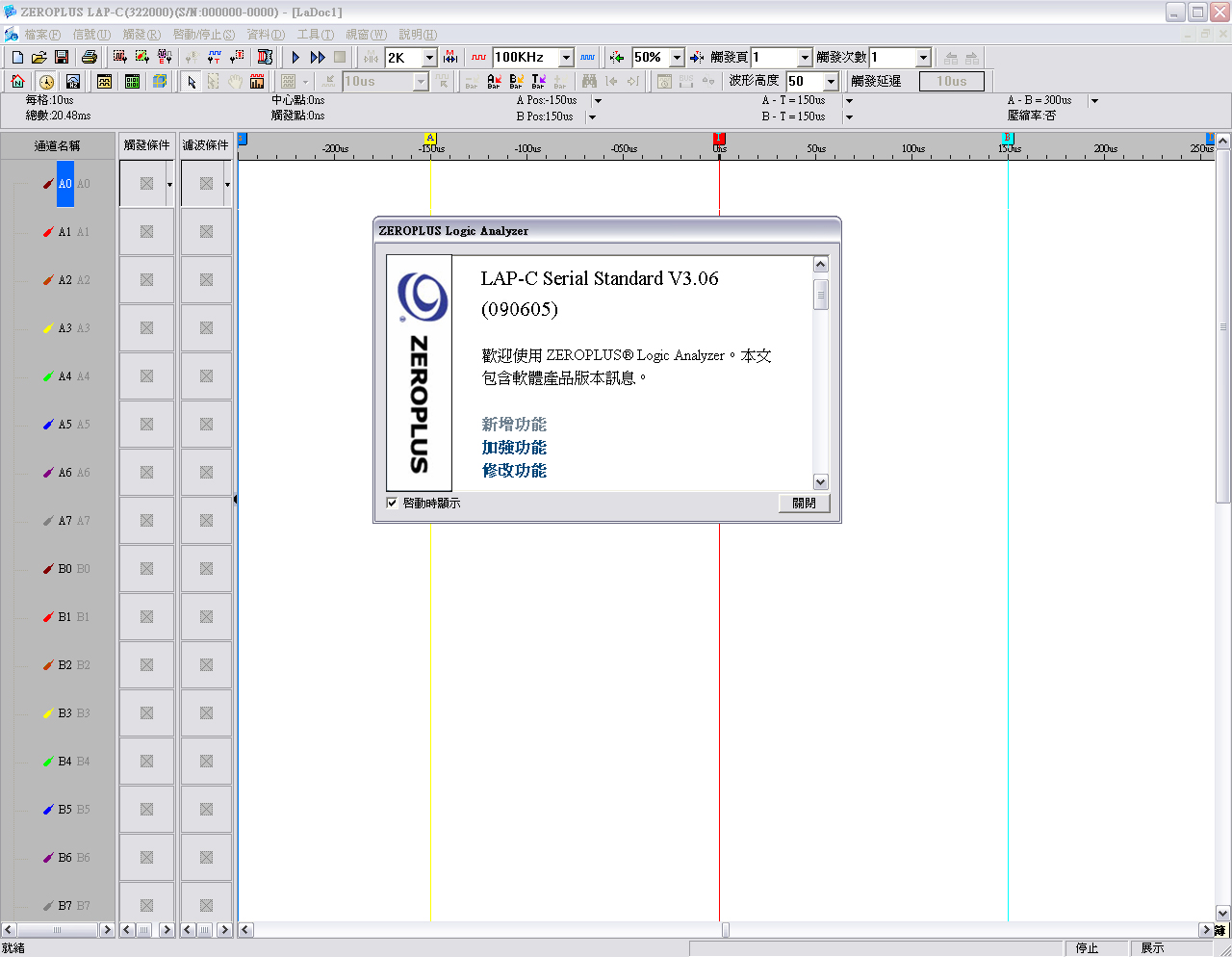Expand the A - B = 300us dropdown arrow
Viewport: 1232px width, 957px height.
coord(1094,101)
